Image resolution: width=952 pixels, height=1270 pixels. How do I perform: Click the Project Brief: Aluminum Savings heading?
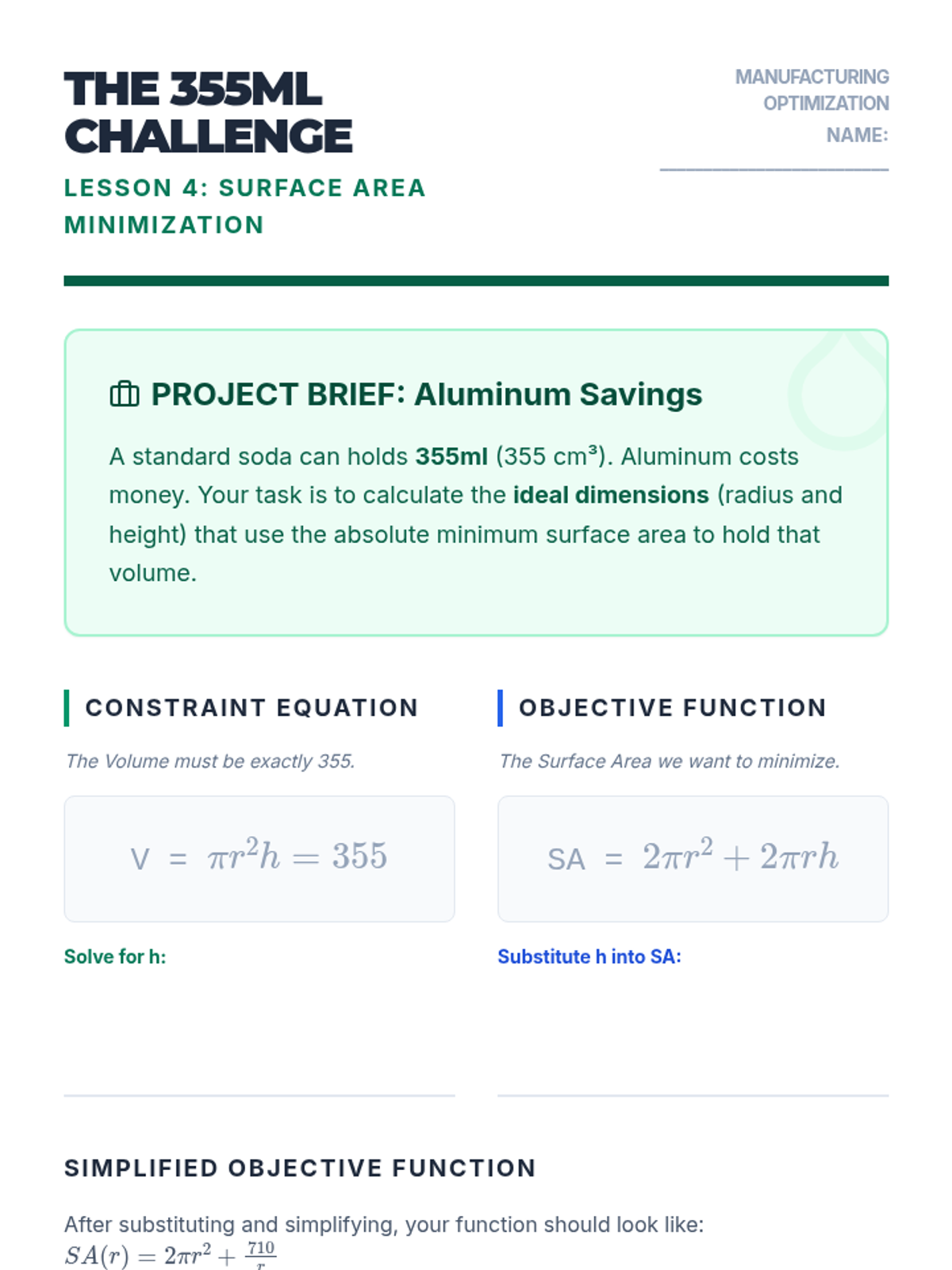[426, 394]
